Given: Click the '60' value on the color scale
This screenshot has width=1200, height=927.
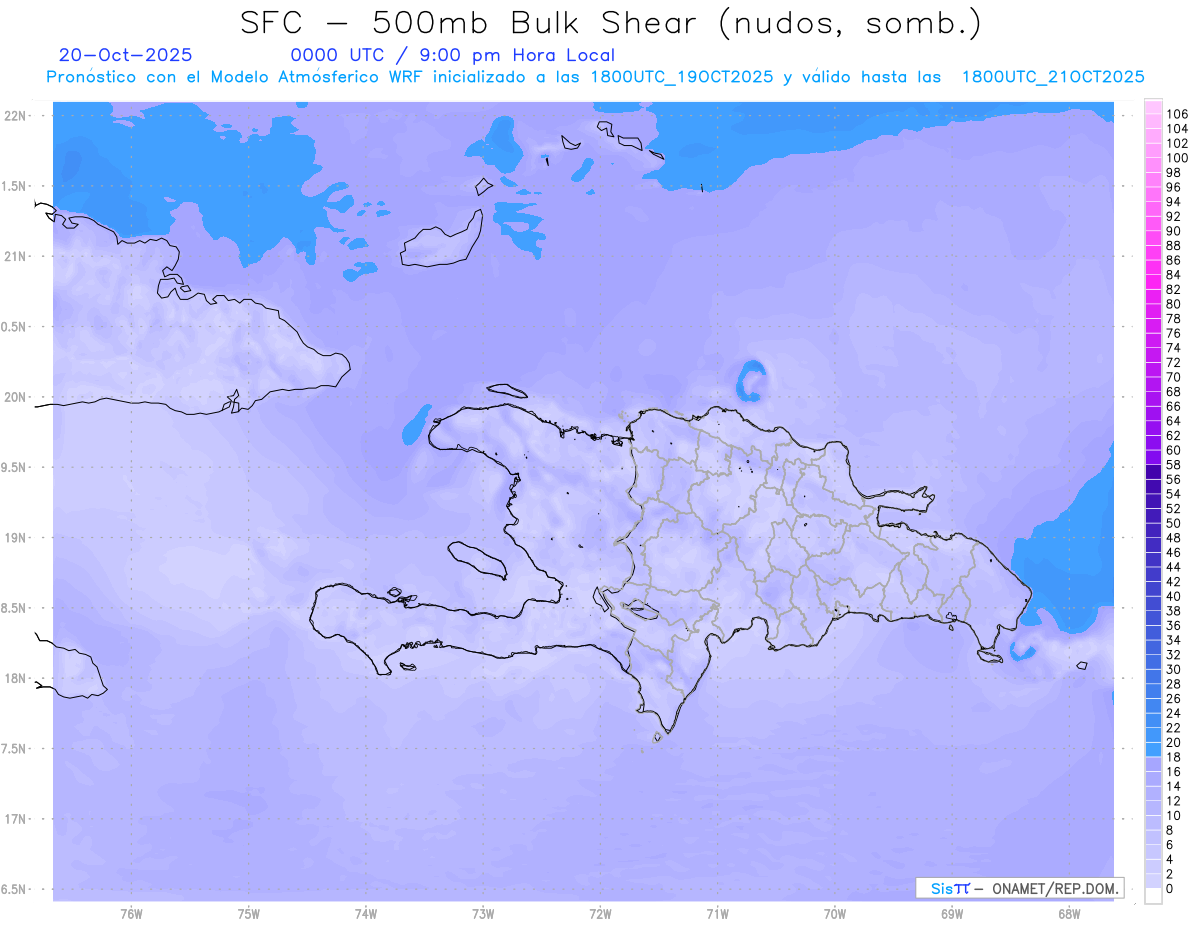Looking at the screenshot, I should pyautogui.click(x=1174, y=450).
